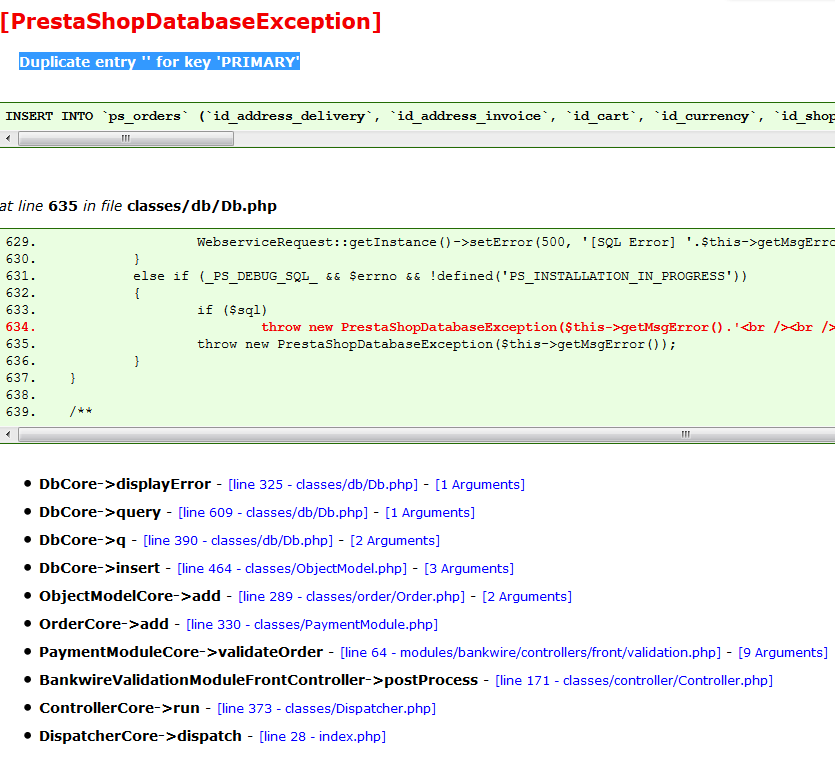Viewport: 835px width, 767px height.
Task: Open line 325 classes/db/Db.php trace link
Action: click(x=323, y=485)
